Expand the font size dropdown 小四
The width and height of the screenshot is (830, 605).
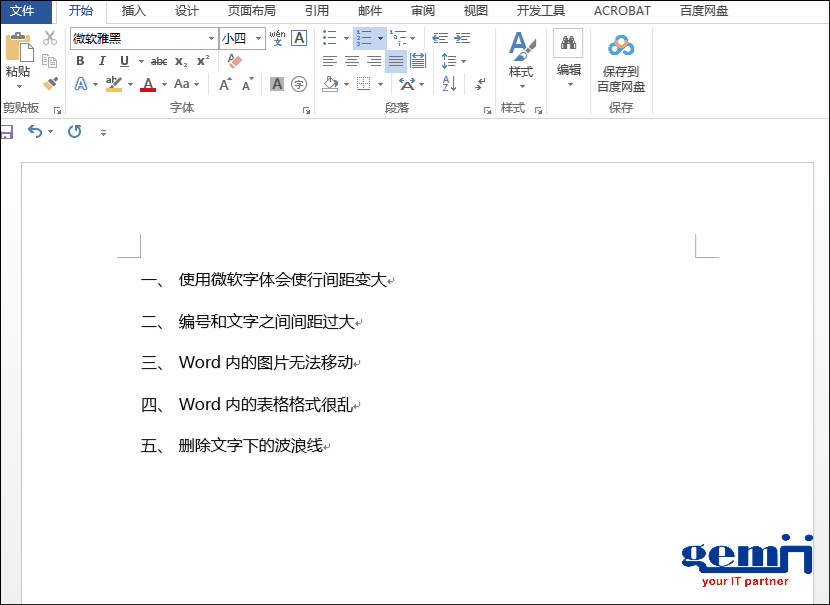point(259,38)
